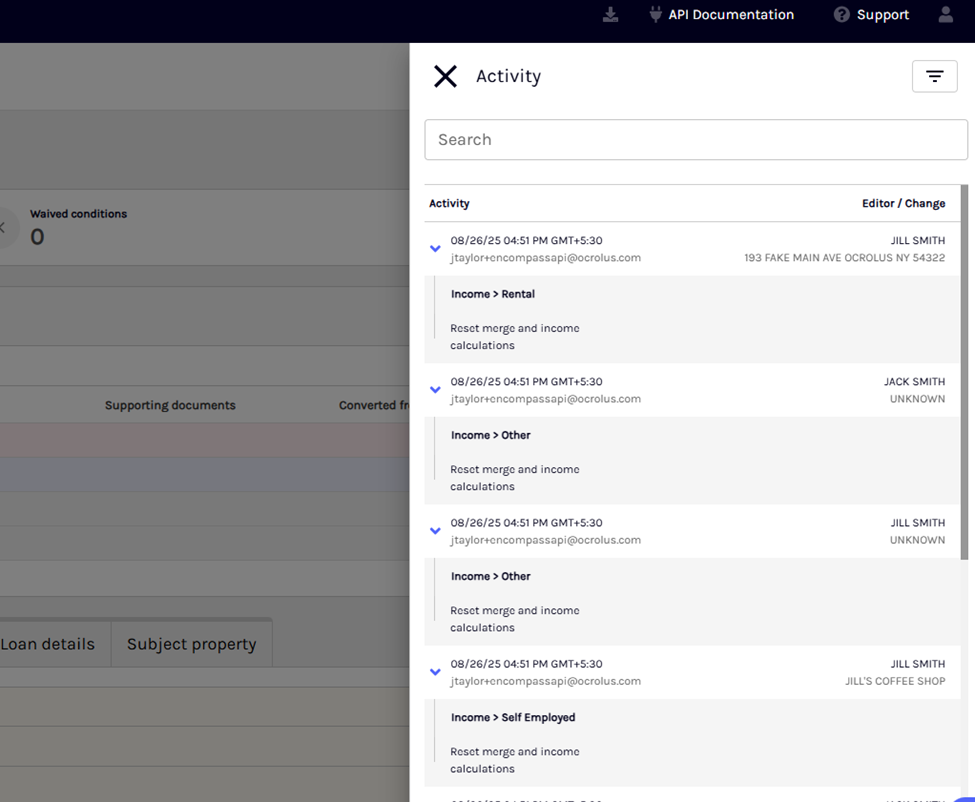Viewport: 975px width, 802px height.
Task: Open the user profile icon
Action: (x=945, y=14)
